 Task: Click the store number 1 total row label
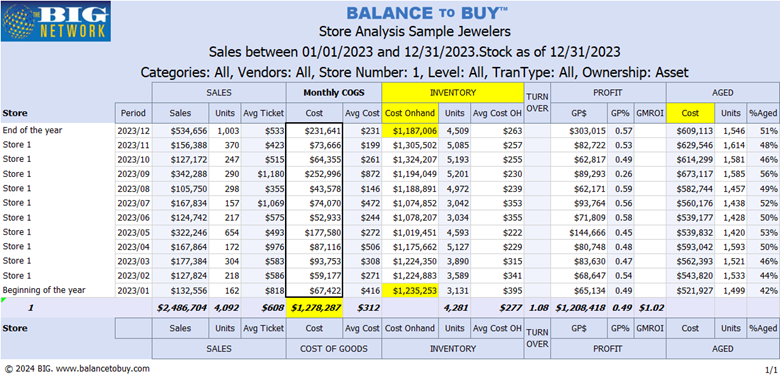[31, 308]
